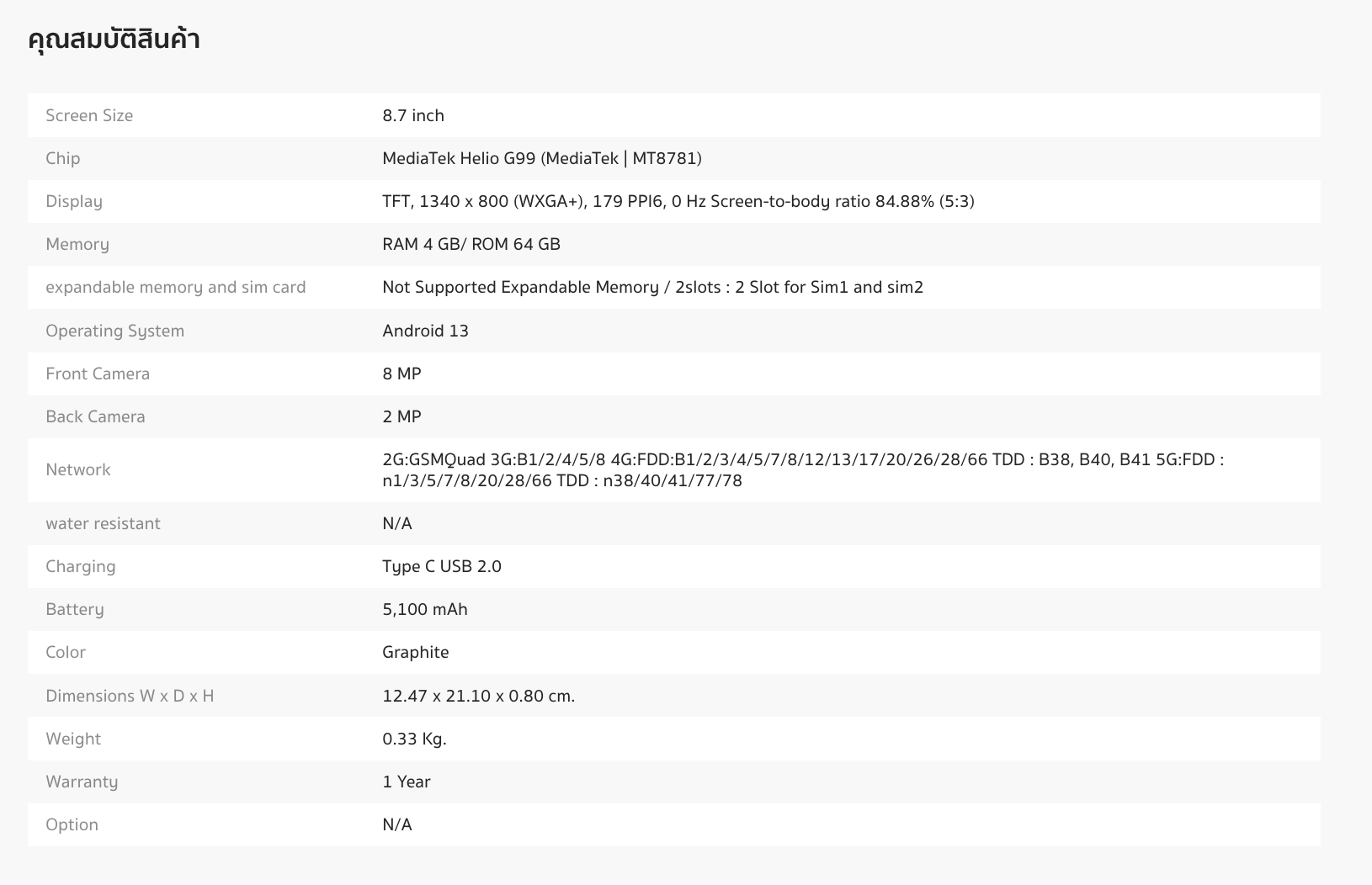Click the Option row label
The width and height of the screenshot is (1372, 885).
[72, 824]
